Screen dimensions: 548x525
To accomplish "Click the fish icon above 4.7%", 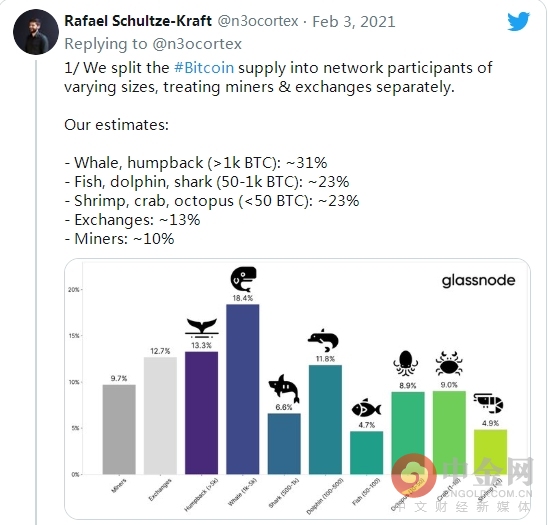I will (x=366, y=408).
